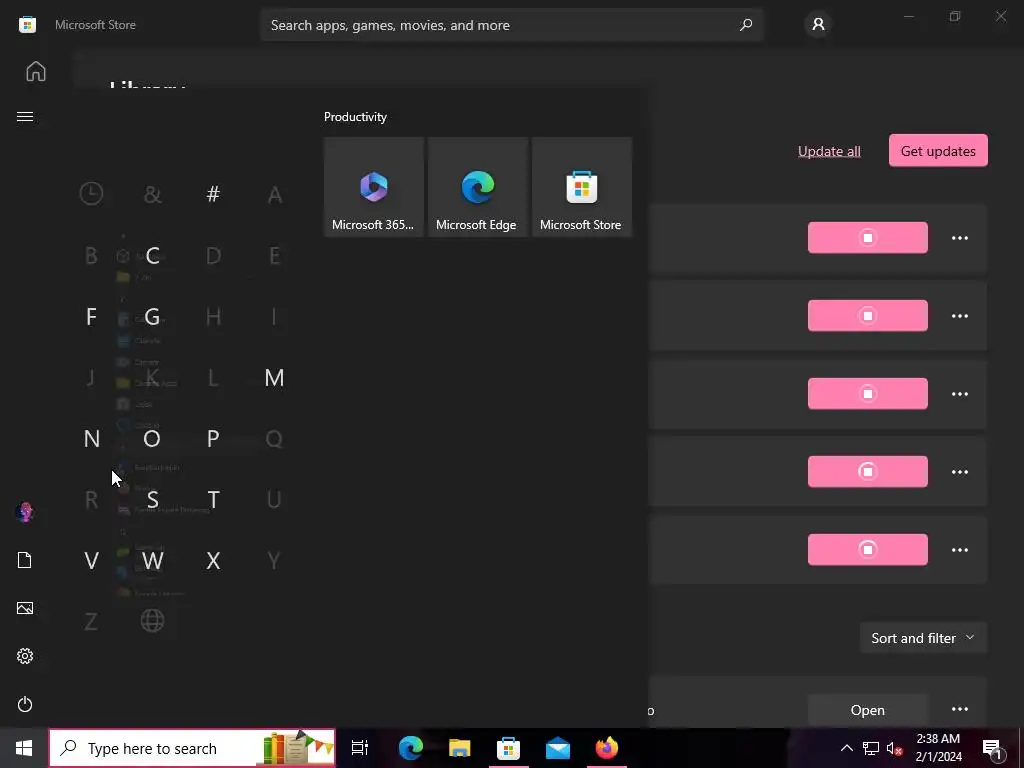The image size is (1024, 768).
Task: Open the Mail app from the taskbar
Action: (558, 748)
